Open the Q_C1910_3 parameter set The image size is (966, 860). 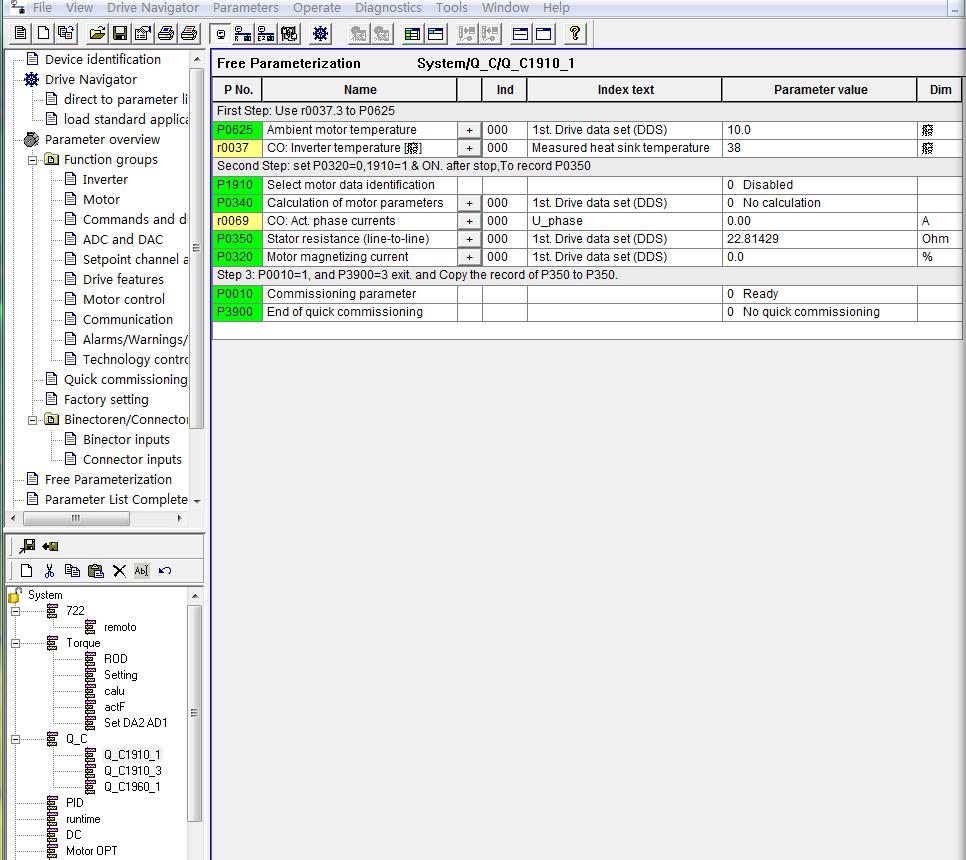point(132,771)
